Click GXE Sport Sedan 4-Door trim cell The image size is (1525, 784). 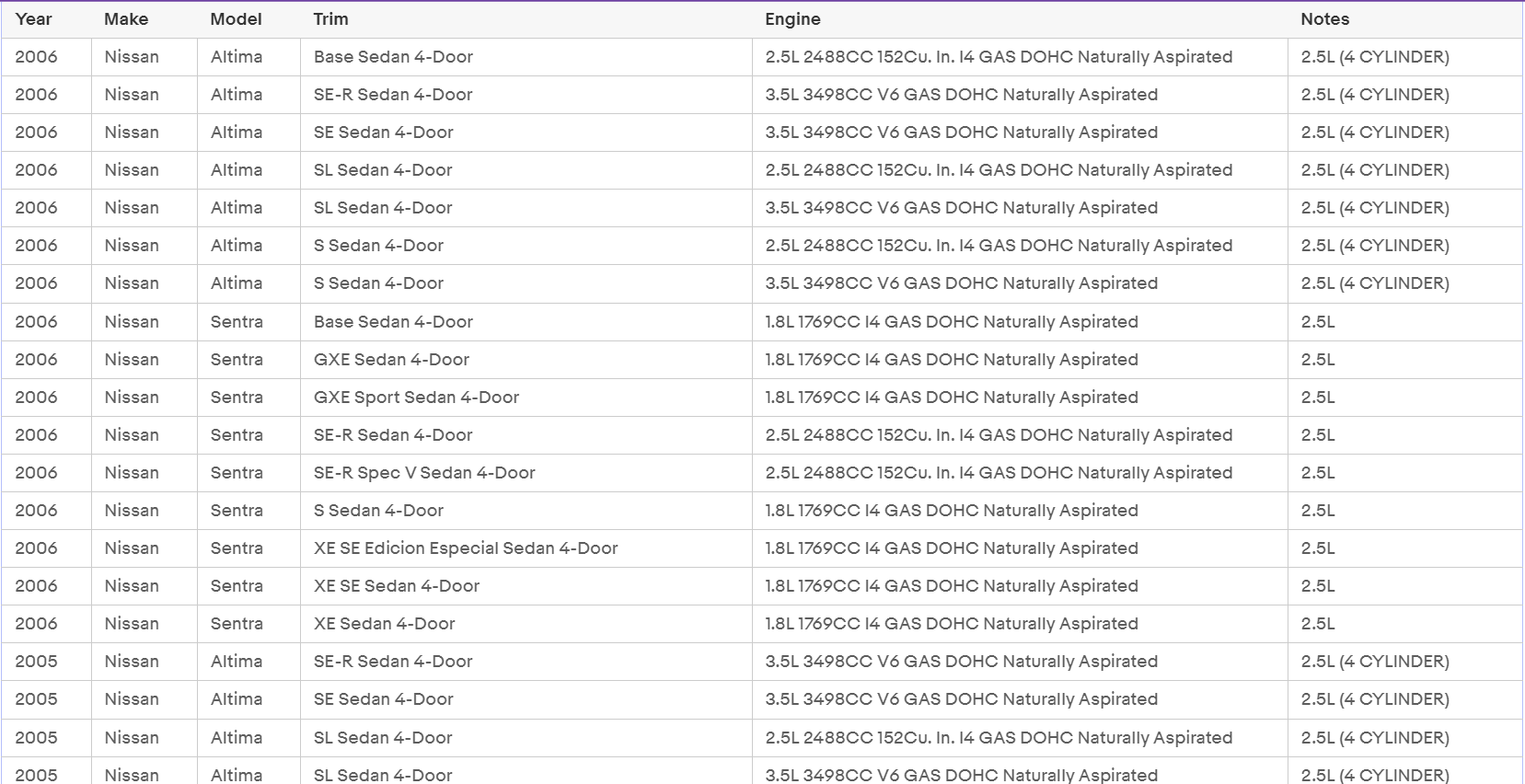click(x=526, y=398)
